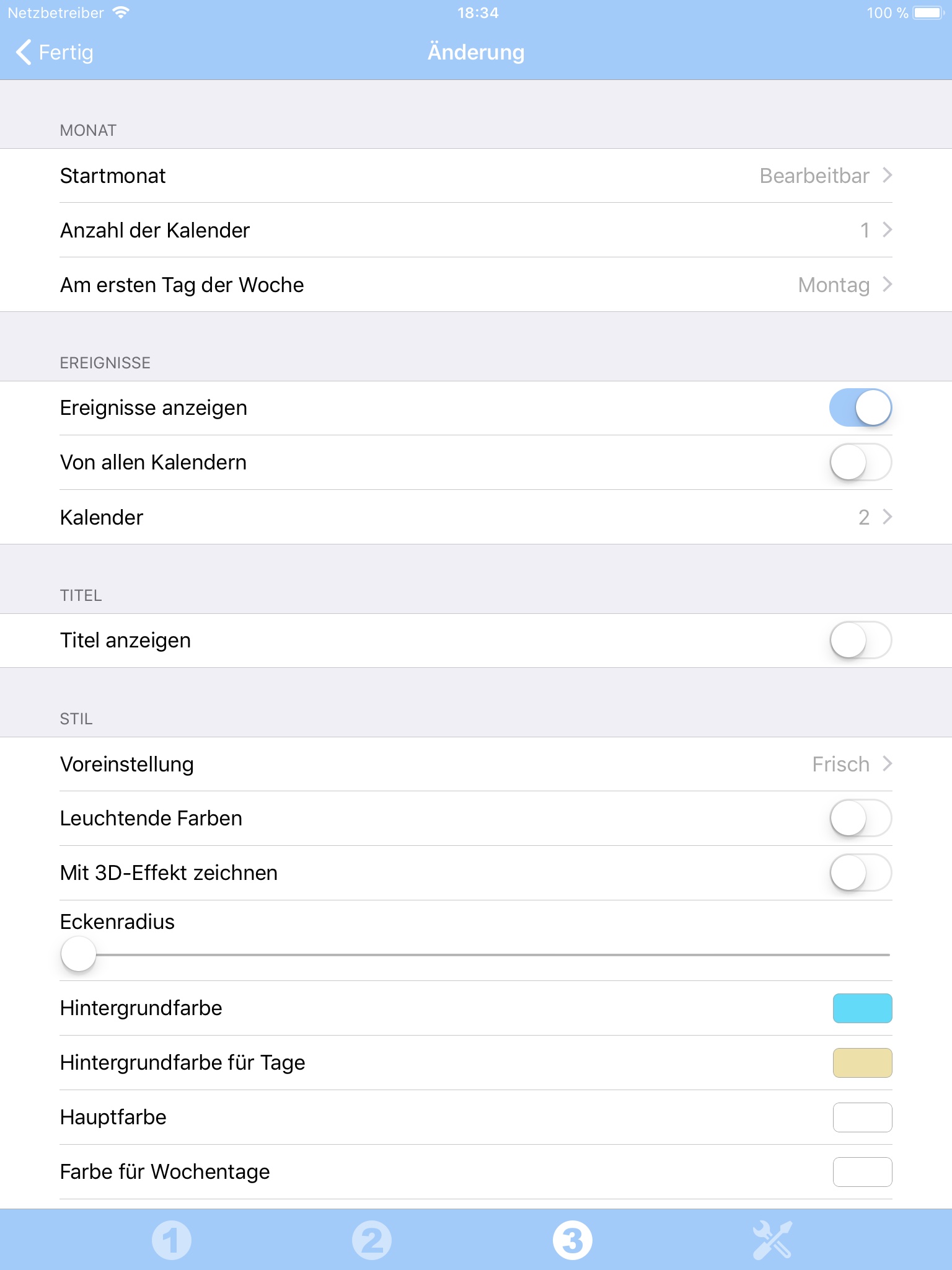Select the circled 3 tab icon
The height and width of the screenshot is (1270, 952).
[x=572, y=1240]
